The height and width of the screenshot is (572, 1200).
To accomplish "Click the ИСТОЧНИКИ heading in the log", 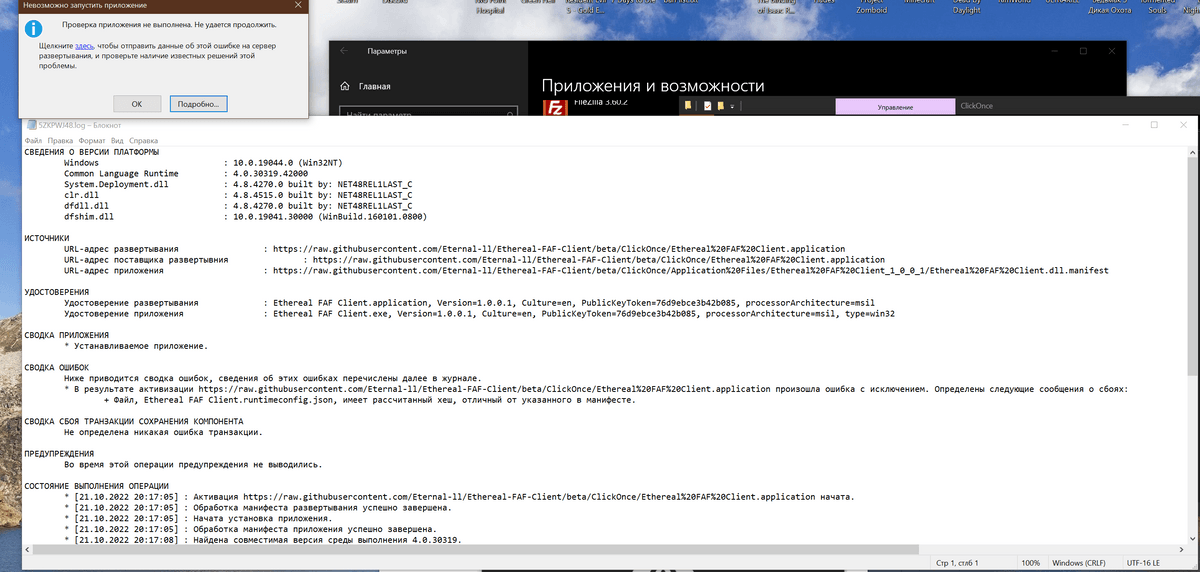I will coord(46,238).
